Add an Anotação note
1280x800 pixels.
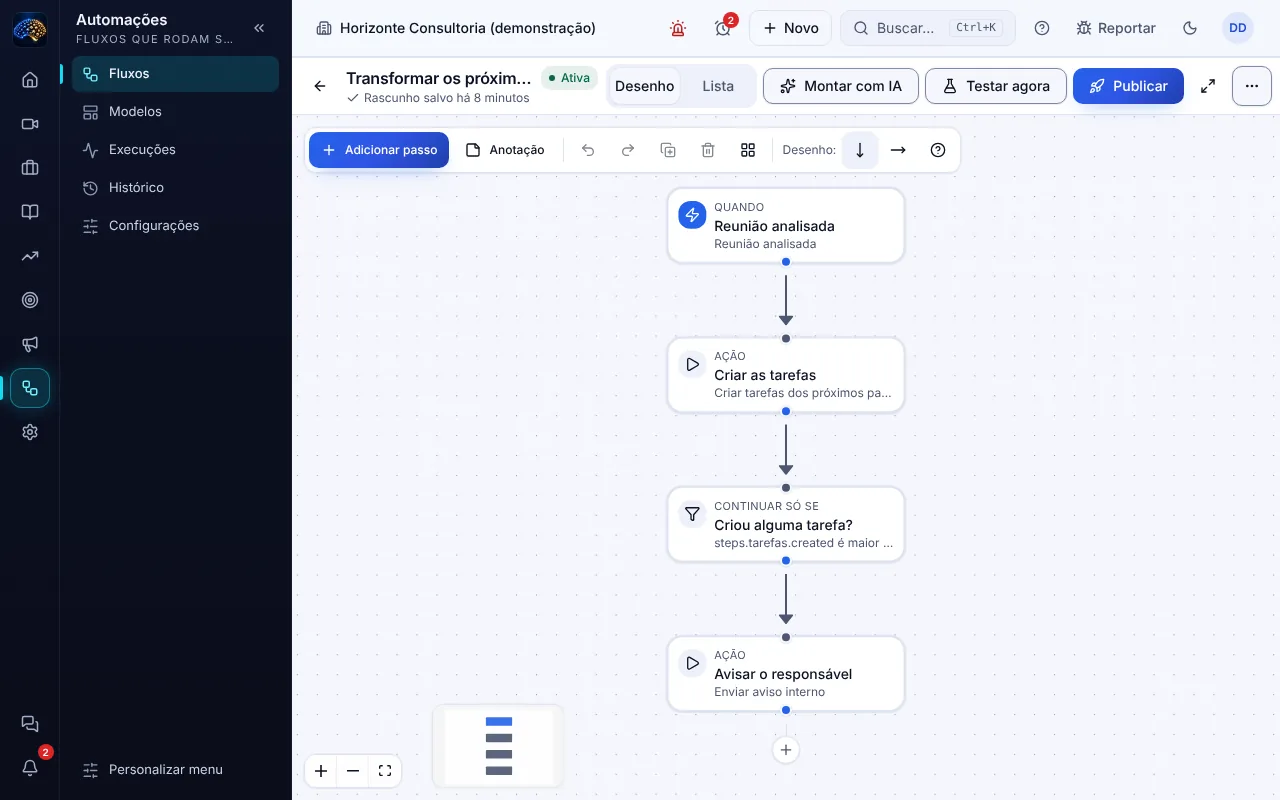click(505, 150)
